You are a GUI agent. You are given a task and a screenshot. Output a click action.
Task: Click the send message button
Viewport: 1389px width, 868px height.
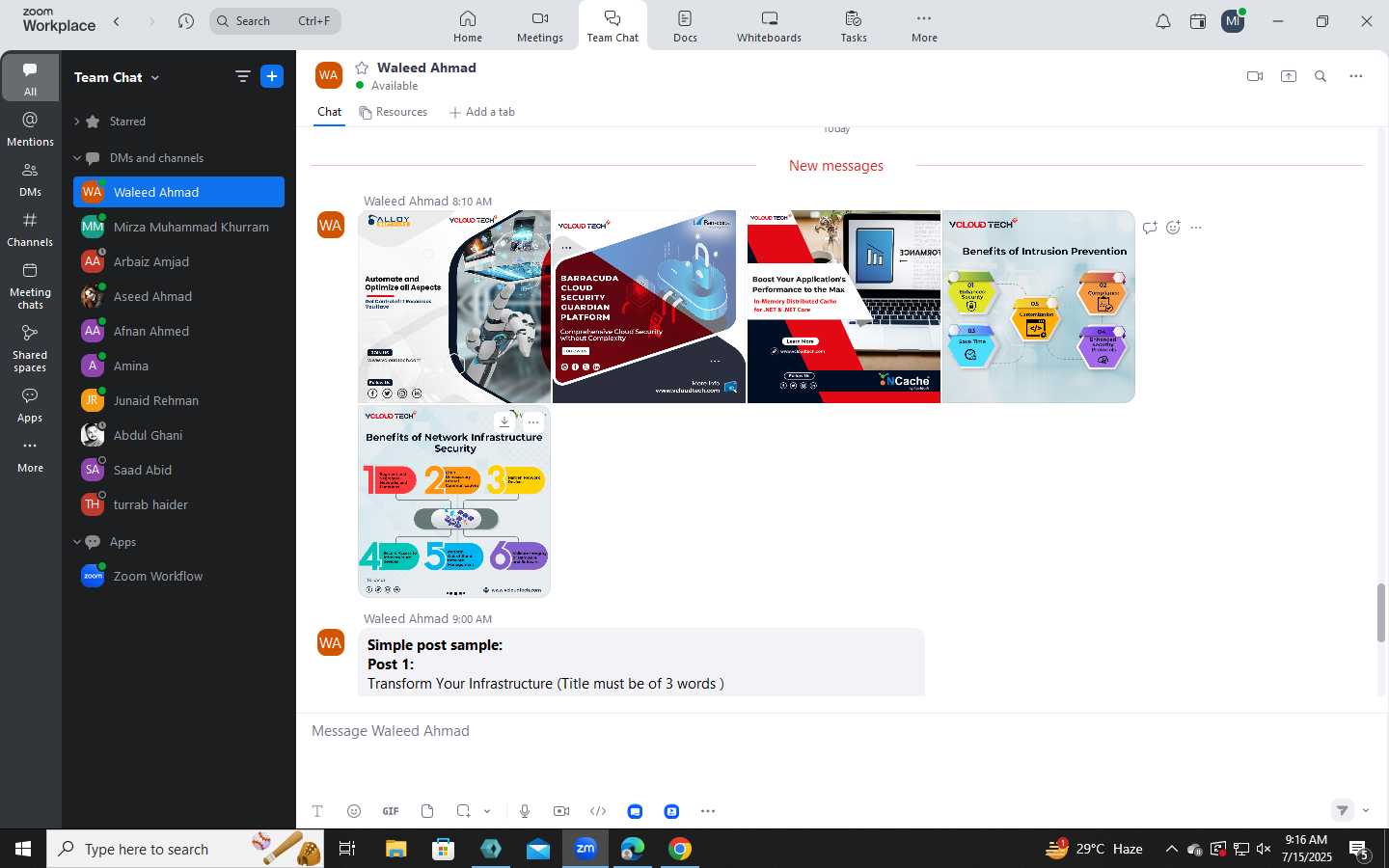pos(1343,810)
